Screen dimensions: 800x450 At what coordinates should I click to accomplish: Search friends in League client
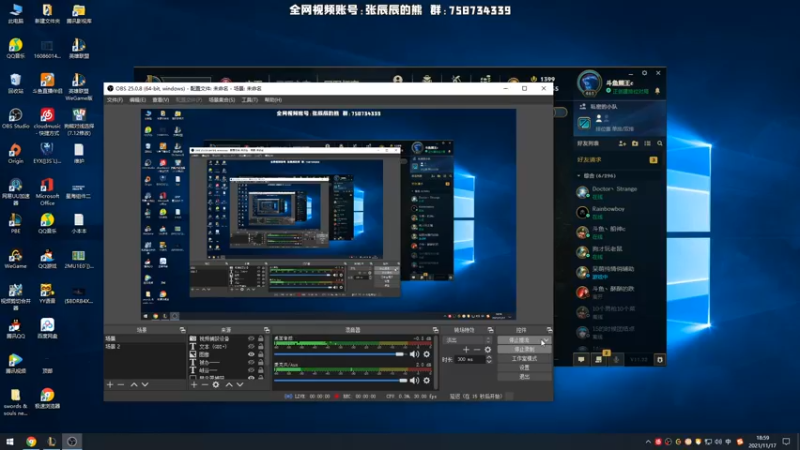click(x=660, y=143)
